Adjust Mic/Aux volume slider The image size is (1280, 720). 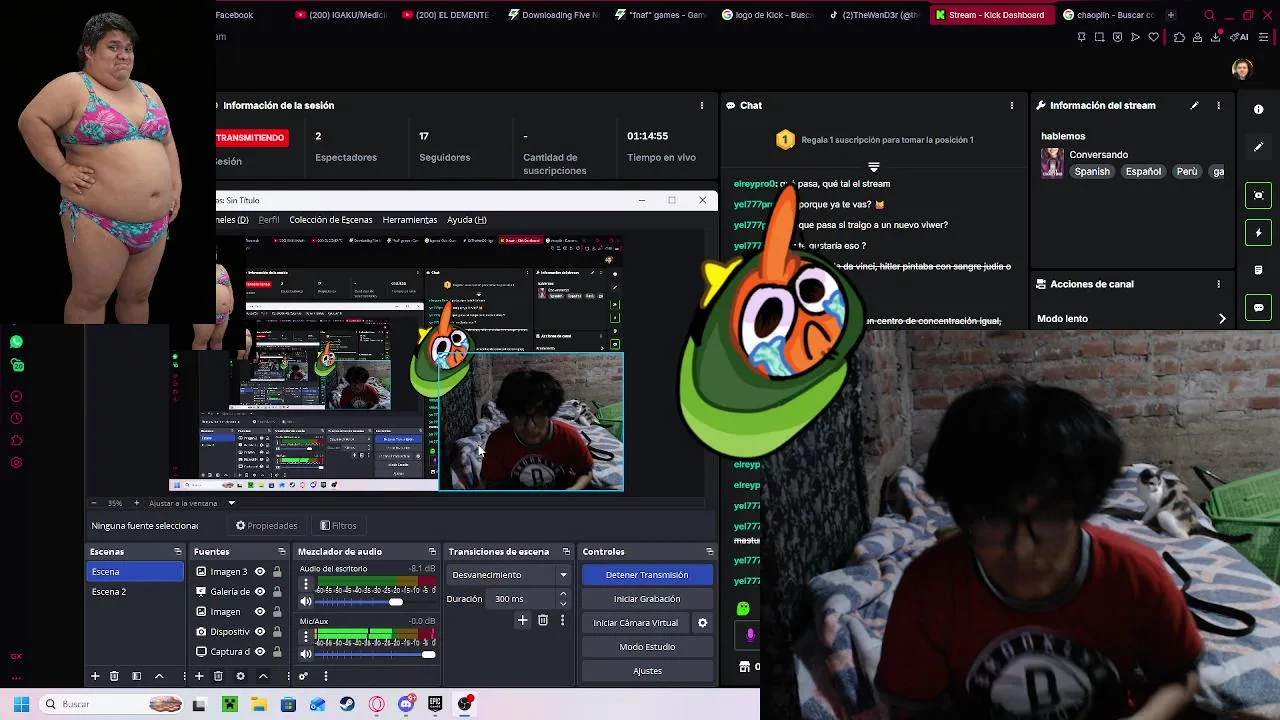(x=429, y=654)
